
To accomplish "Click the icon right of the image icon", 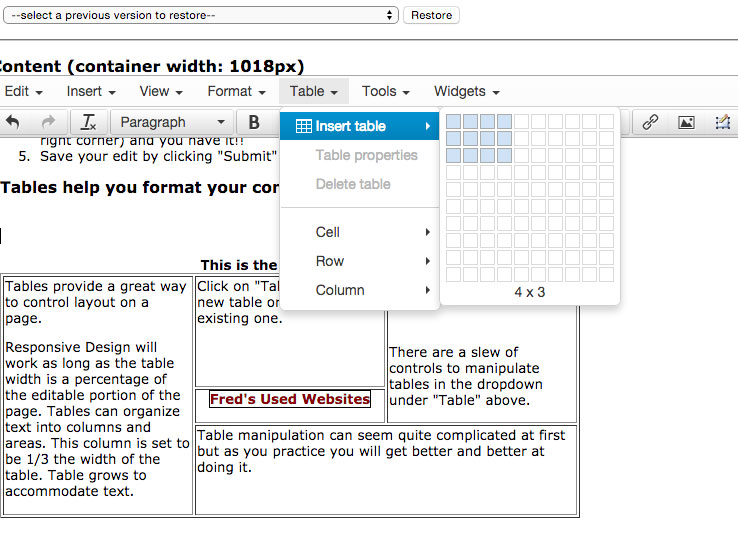I will click(x=722, y=122).
